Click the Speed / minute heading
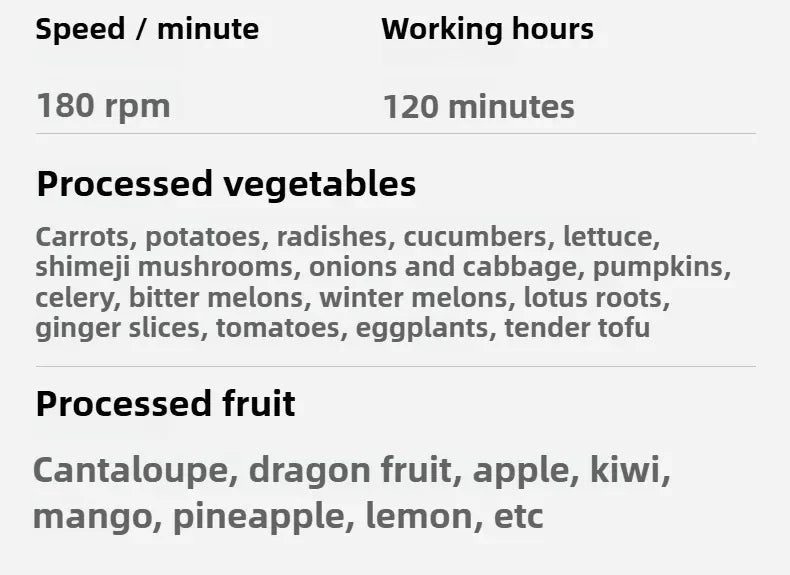Screen dimensions: 790x575 click(x=147, y=29)
